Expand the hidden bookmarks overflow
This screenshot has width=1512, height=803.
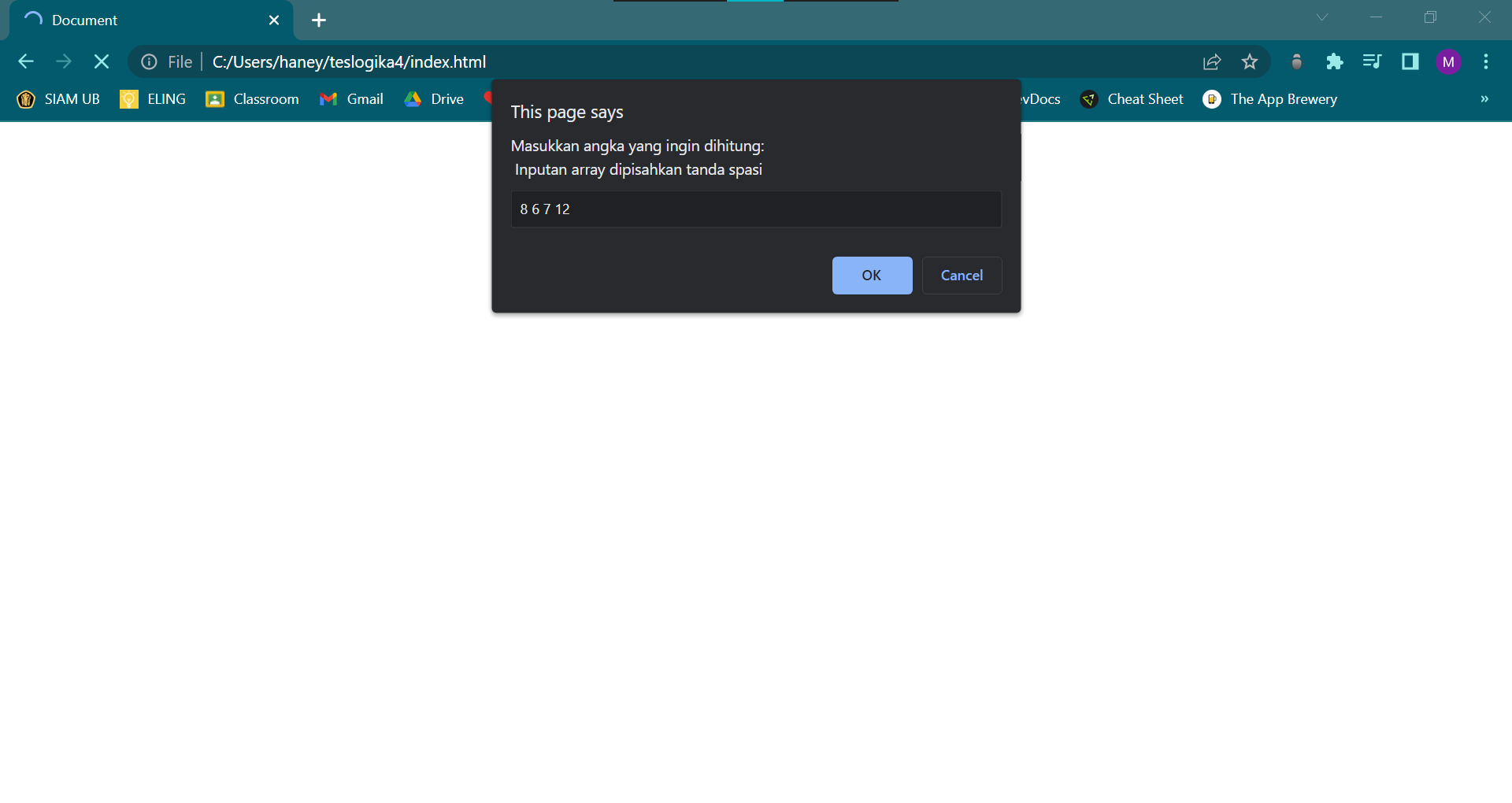click(x=1484, y=99)
